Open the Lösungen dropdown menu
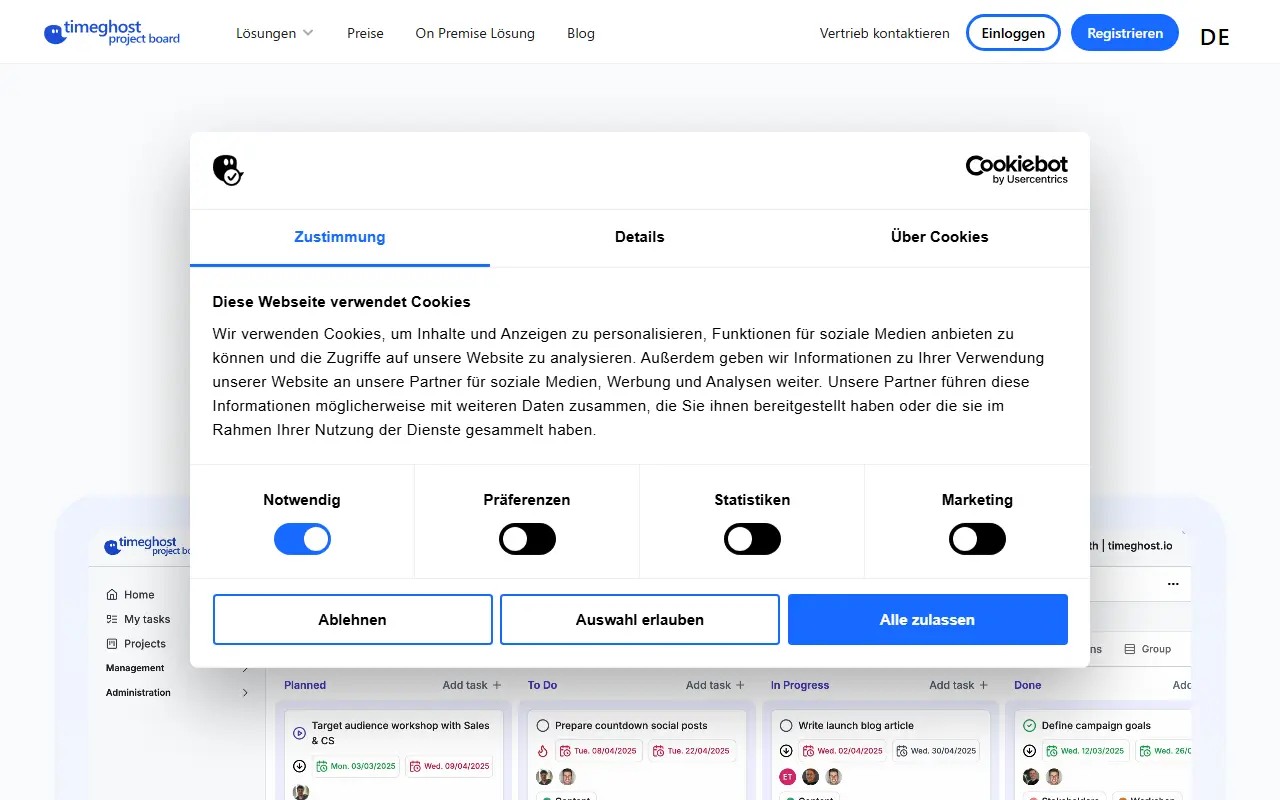Viewport: 1280px width, 800px height. (275, 33)
